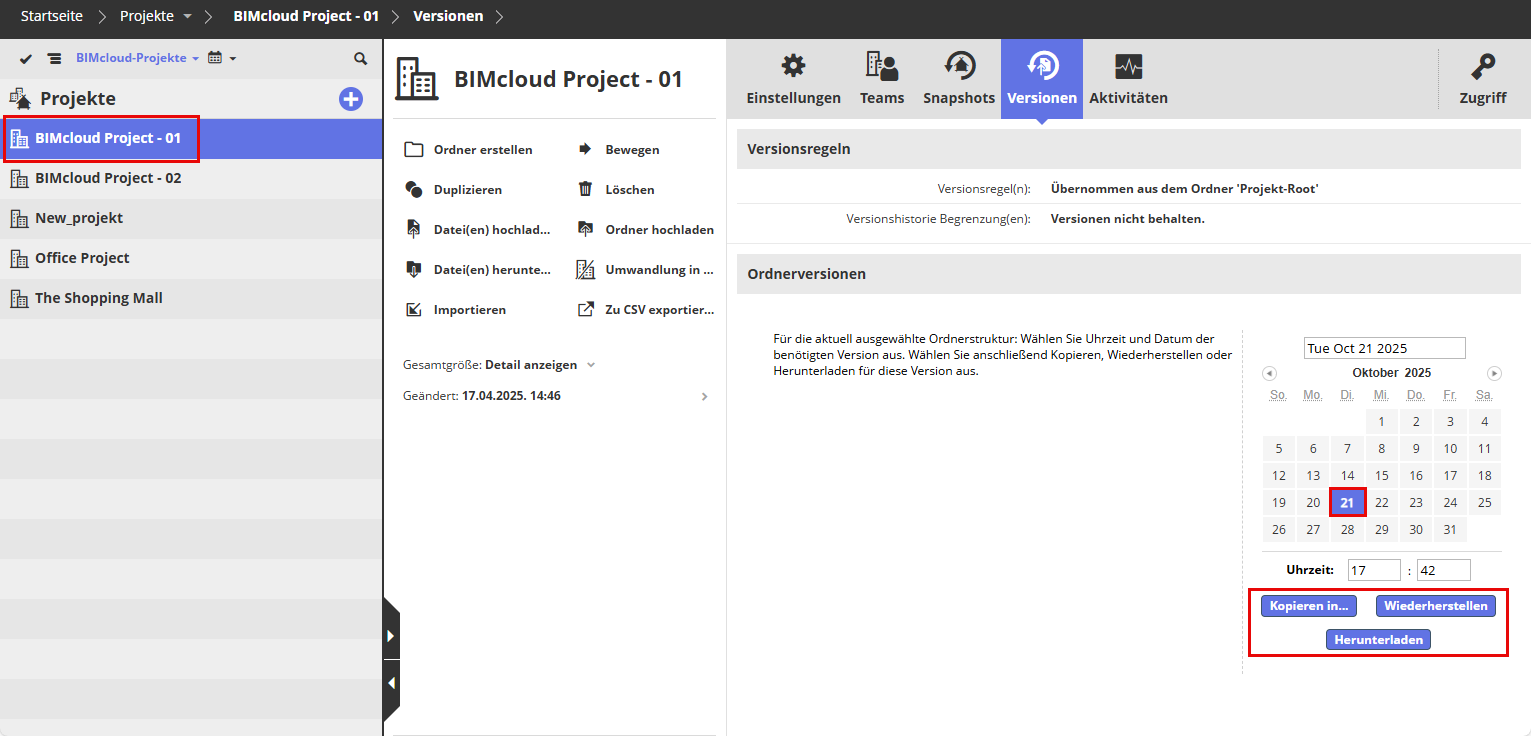
Task: Click the Löschen trash icon
Action: pyautogui.click(x=586, y=189)
